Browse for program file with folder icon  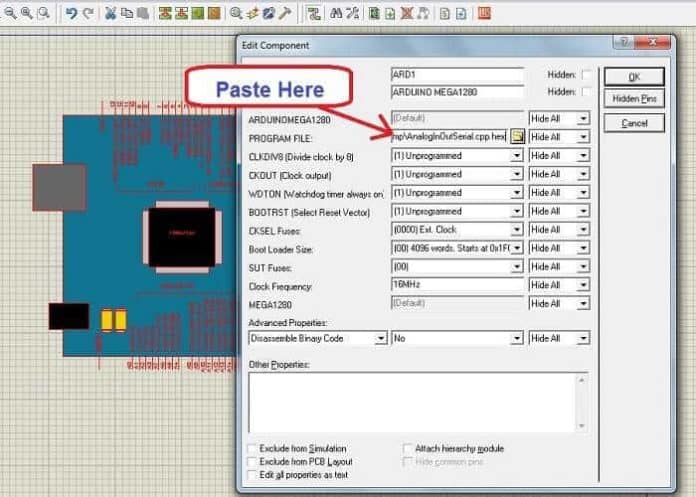pyautogui.click(x=517, y=136)
